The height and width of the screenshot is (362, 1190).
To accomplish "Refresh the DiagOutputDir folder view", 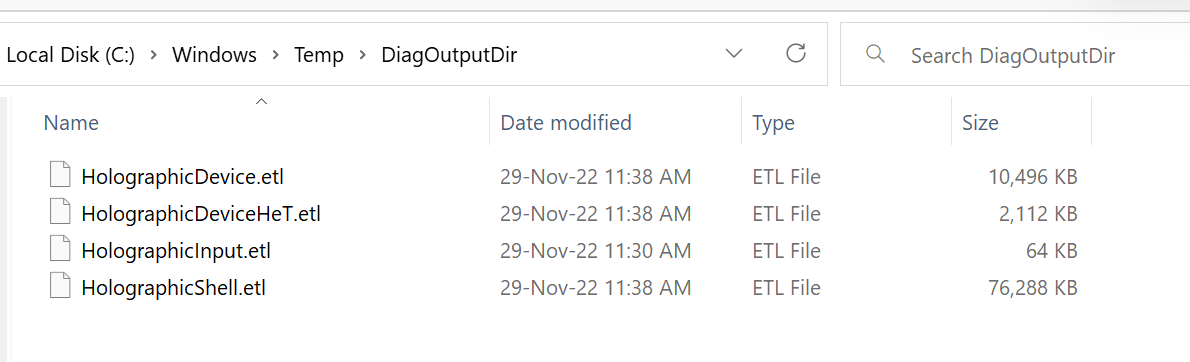I will [795, 54].
